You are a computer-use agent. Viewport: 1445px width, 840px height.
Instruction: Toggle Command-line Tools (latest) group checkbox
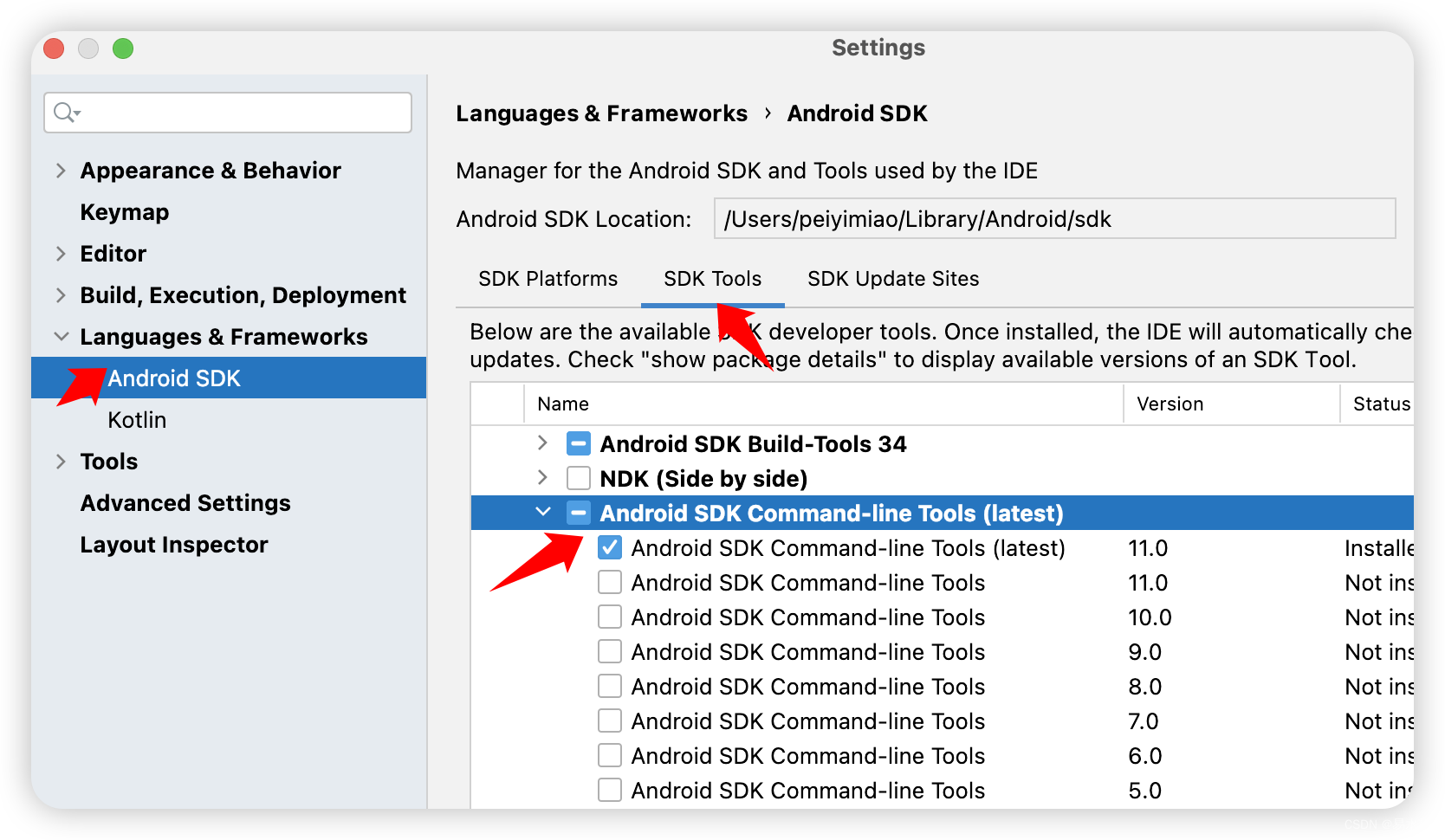(579, 514)
